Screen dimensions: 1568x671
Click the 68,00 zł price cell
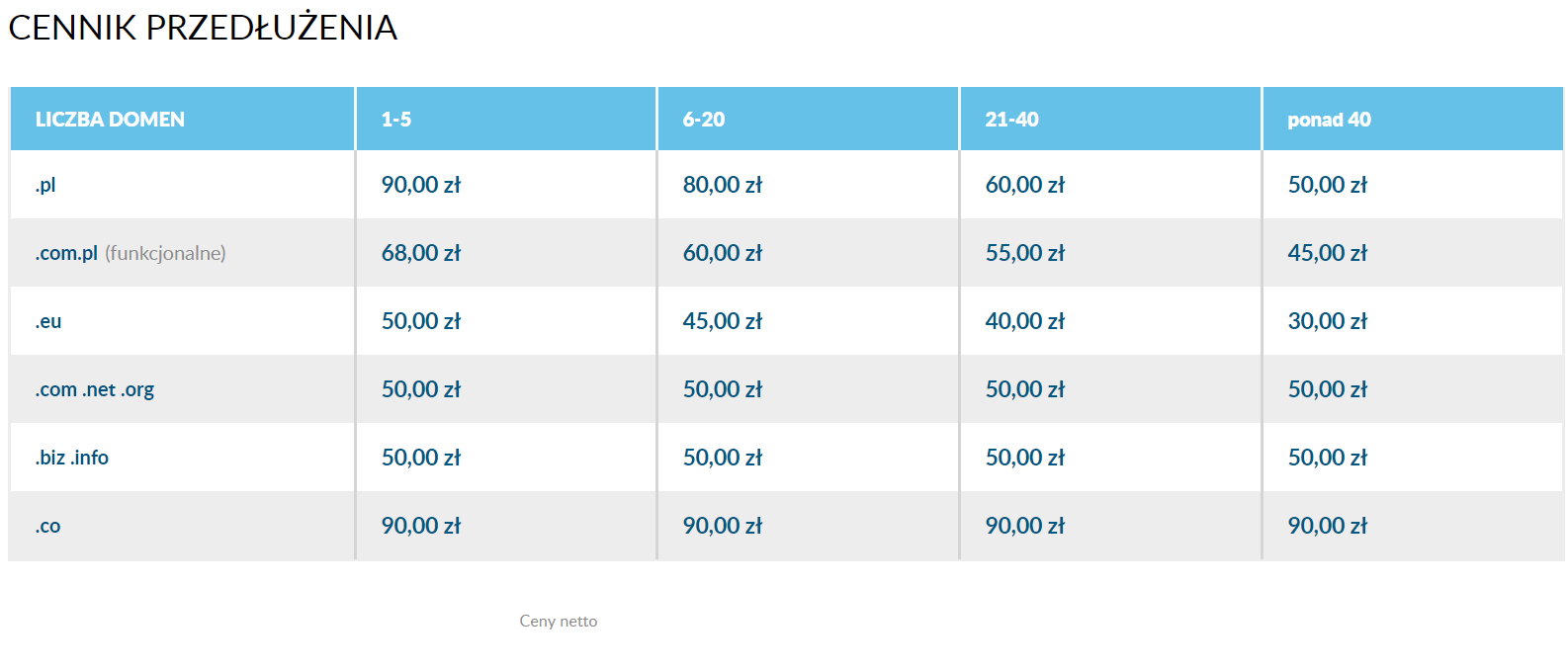point(421,253)
